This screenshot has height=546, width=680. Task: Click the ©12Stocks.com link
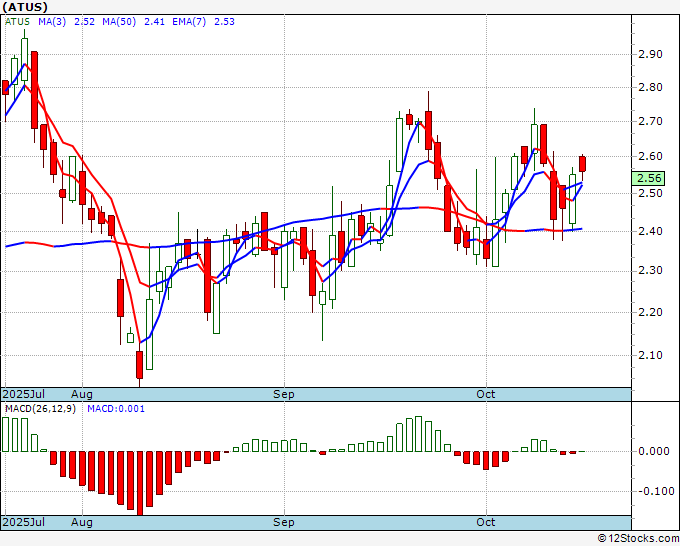pyautogui.click(x=638, y=539)
